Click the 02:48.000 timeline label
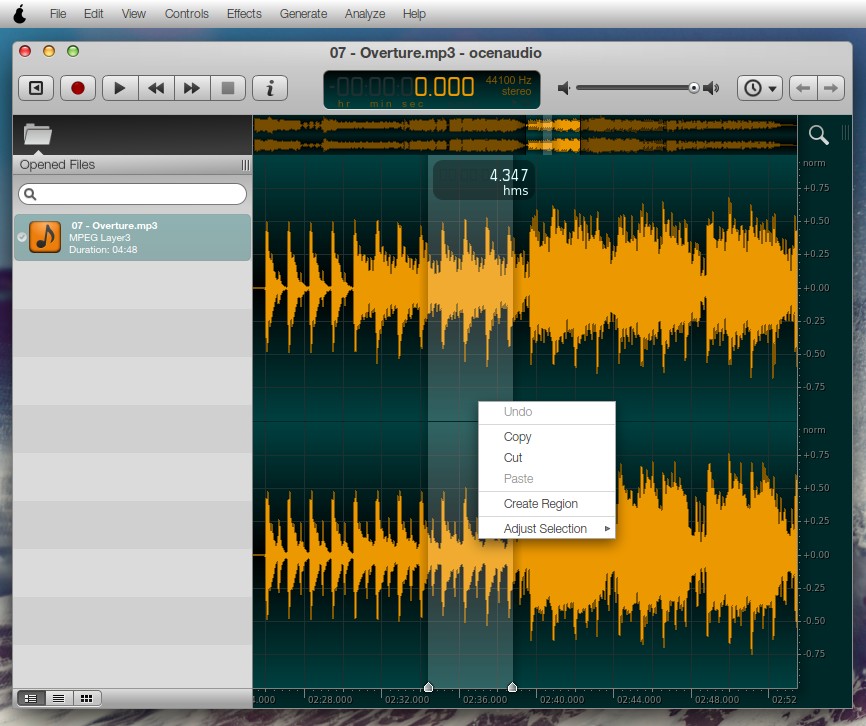The height and width of the screenshot is (726, 866). (x=716, y=699)
